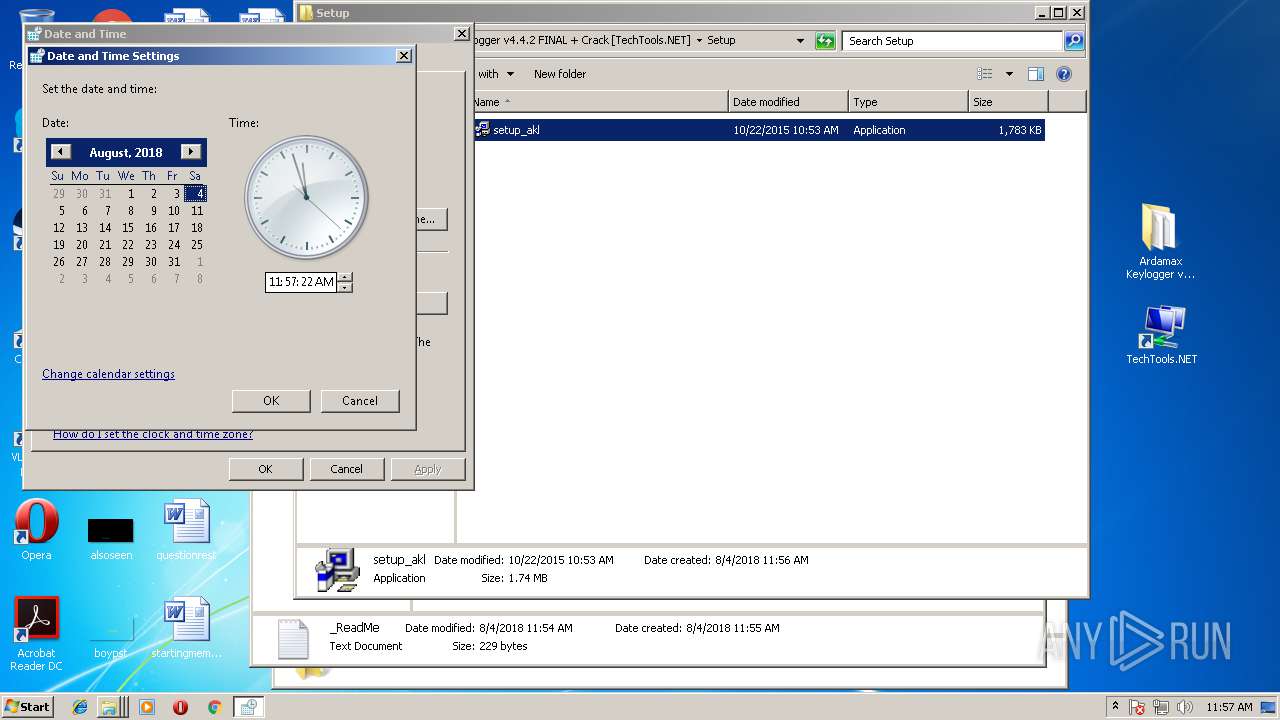
Task: Toggle the preview pane icon
Action: point(1036,74)
